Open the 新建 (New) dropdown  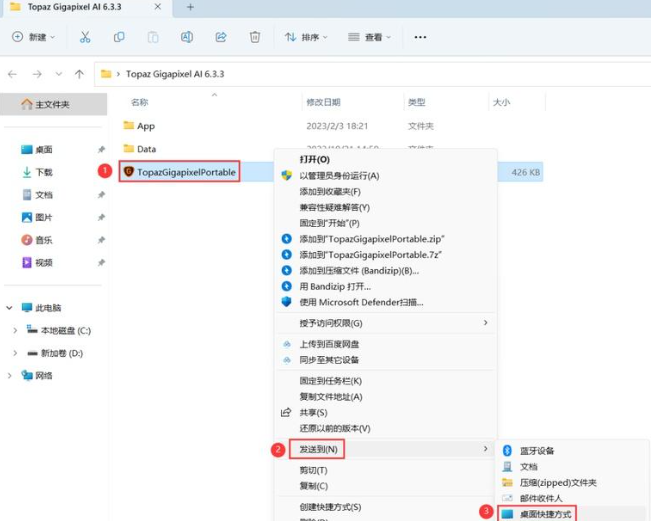(x=33, y=37)
